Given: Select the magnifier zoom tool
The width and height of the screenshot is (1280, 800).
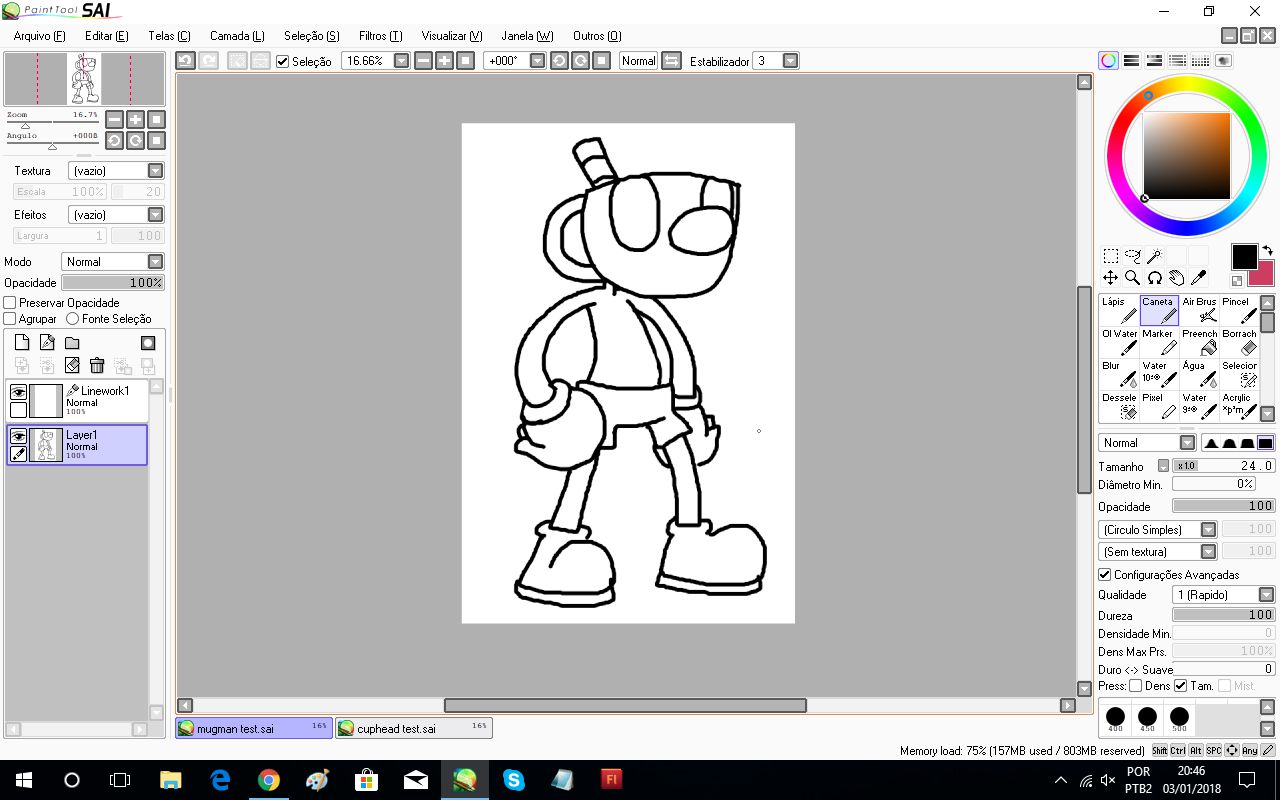Looking at the screenshot, I should coord(1132,278).
